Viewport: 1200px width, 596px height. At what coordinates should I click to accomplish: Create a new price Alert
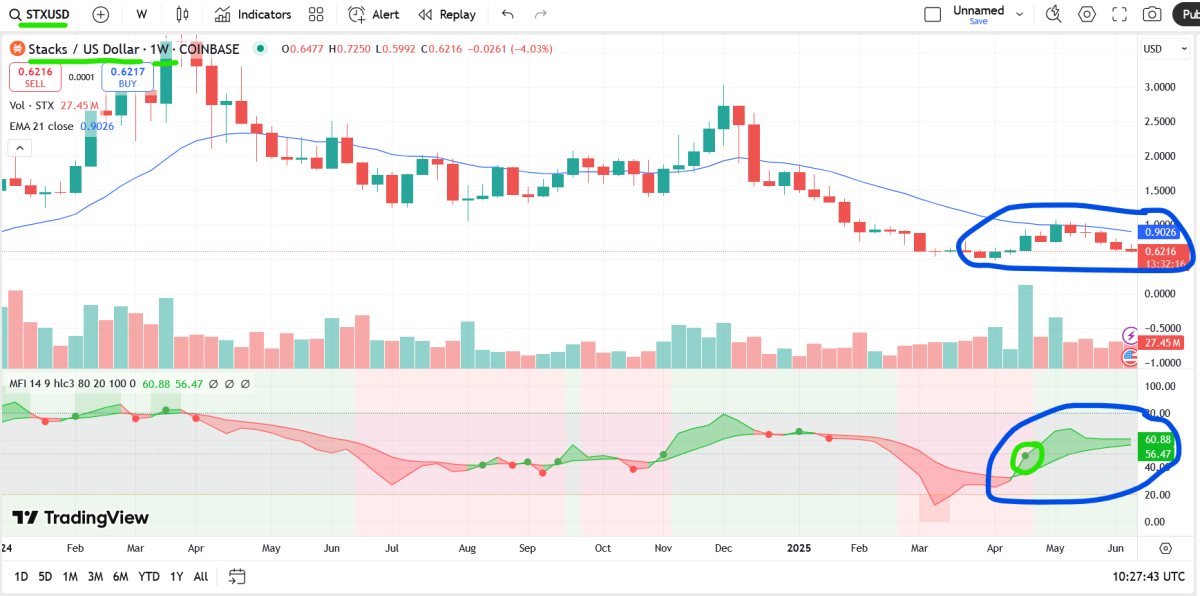click(373, 14)
